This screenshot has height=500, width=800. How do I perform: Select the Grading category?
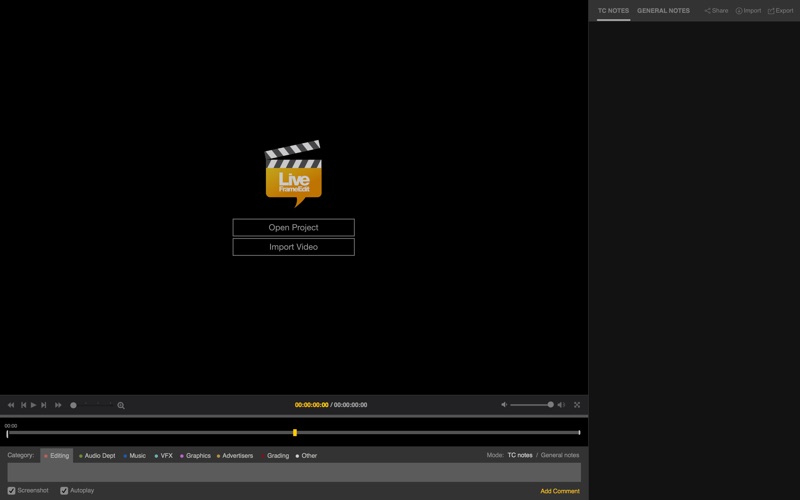275,456
